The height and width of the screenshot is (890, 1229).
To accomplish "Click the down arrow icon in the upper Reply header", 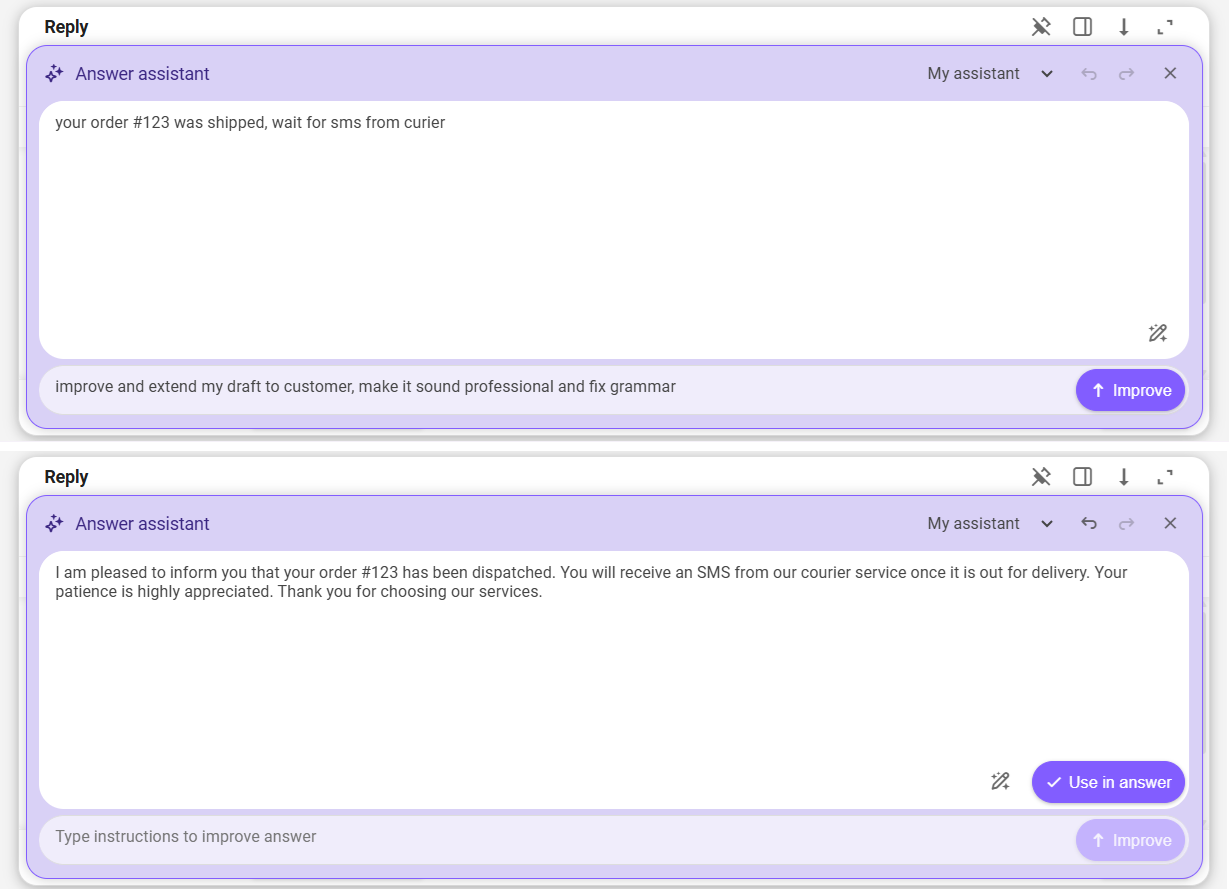I will 1123,27.
